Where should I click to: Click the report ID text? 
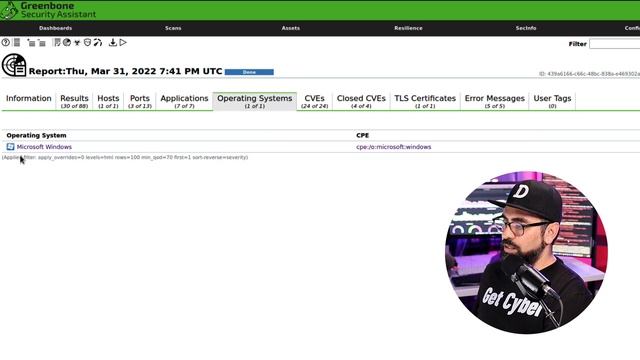[x=589, y=74]
